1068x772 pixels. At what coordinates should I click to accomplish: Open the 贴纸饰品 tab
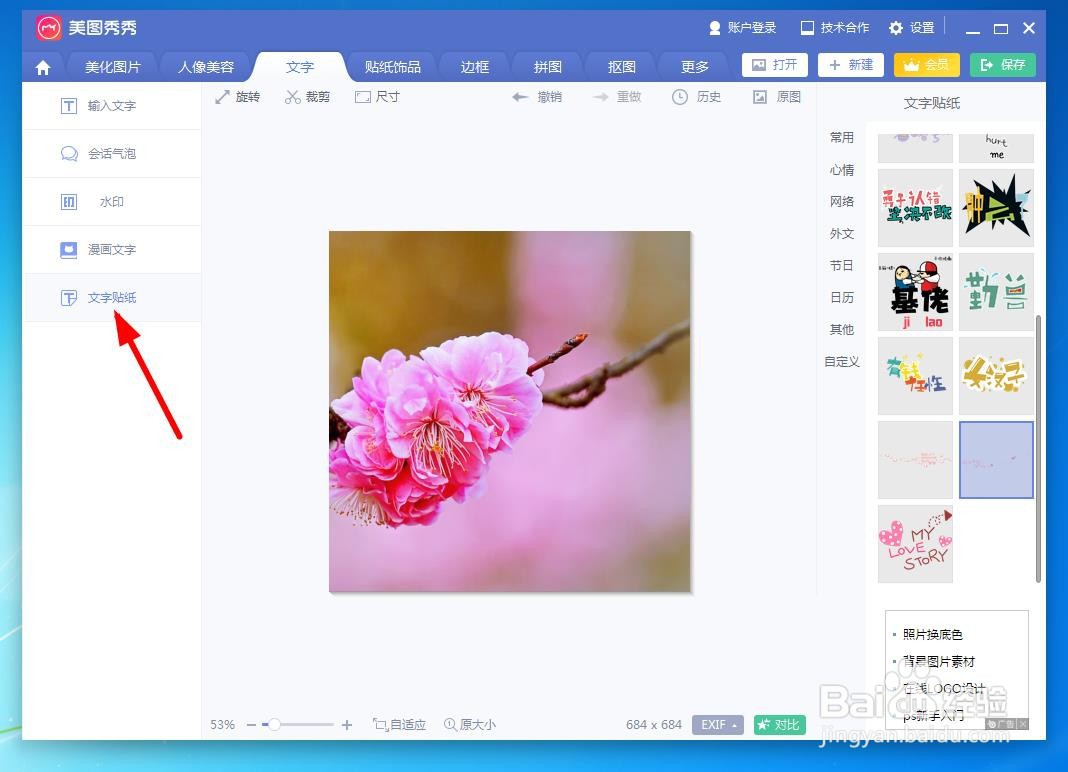[x=392, y=67]
